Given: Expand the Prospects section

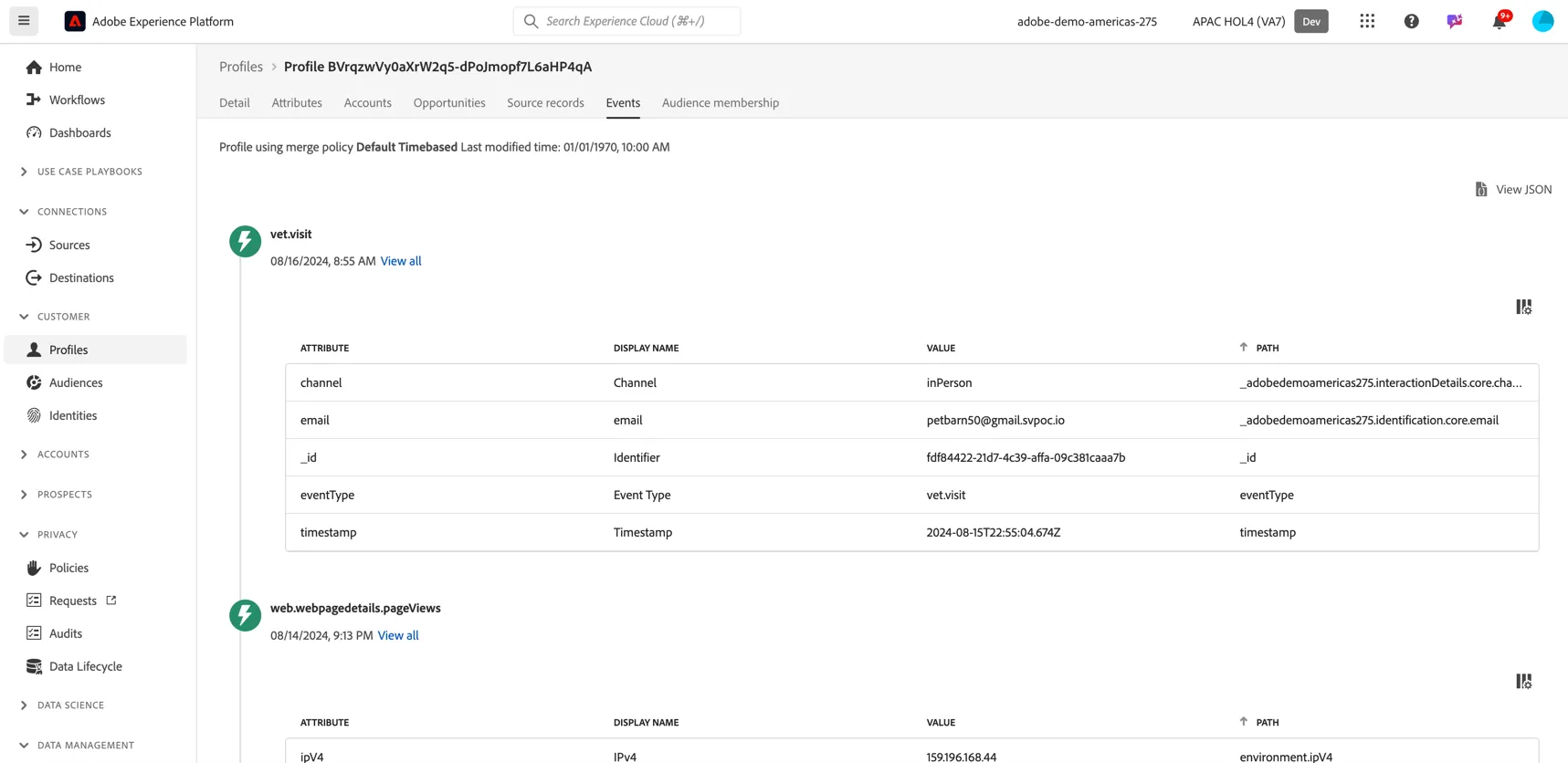Looking at the screenshot, I should (64, 495).
